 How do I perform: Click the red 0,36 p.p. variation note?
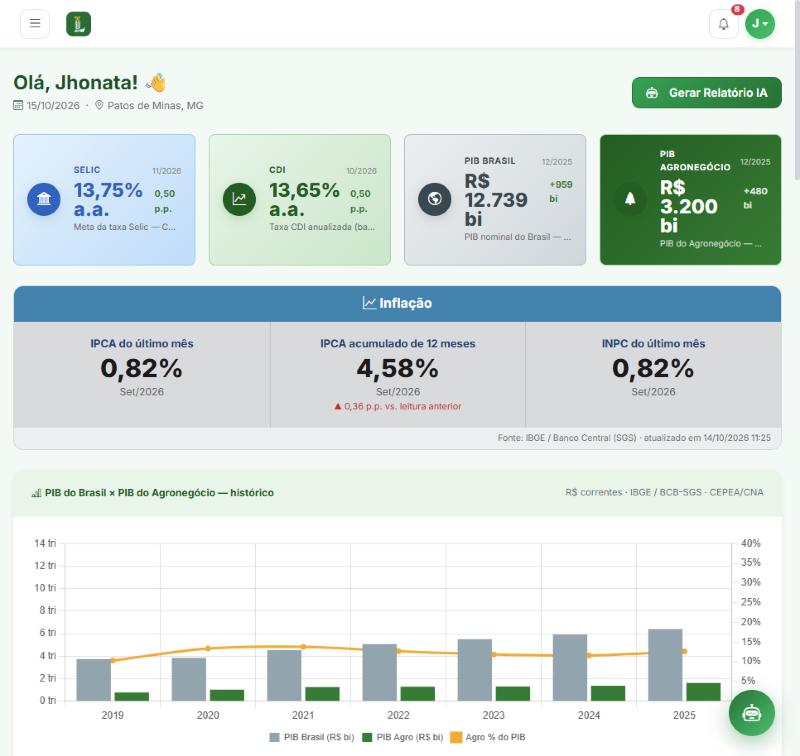coord(397,406)
